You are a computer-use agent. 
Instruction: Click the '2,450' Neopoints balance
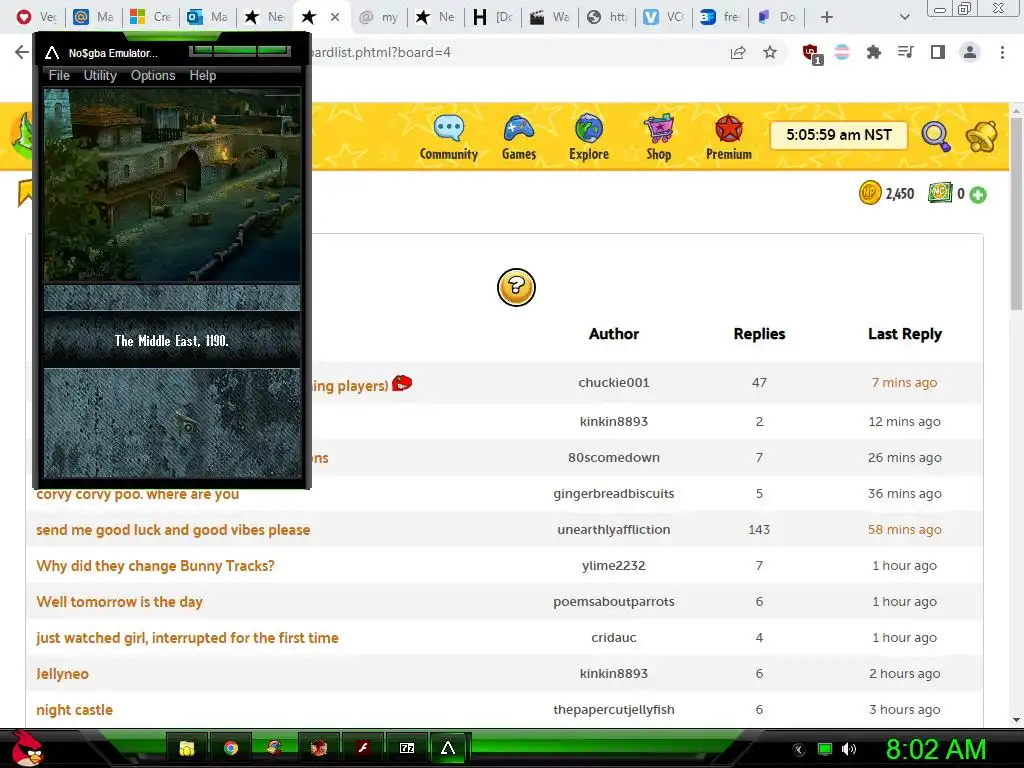tap(899, 194)
